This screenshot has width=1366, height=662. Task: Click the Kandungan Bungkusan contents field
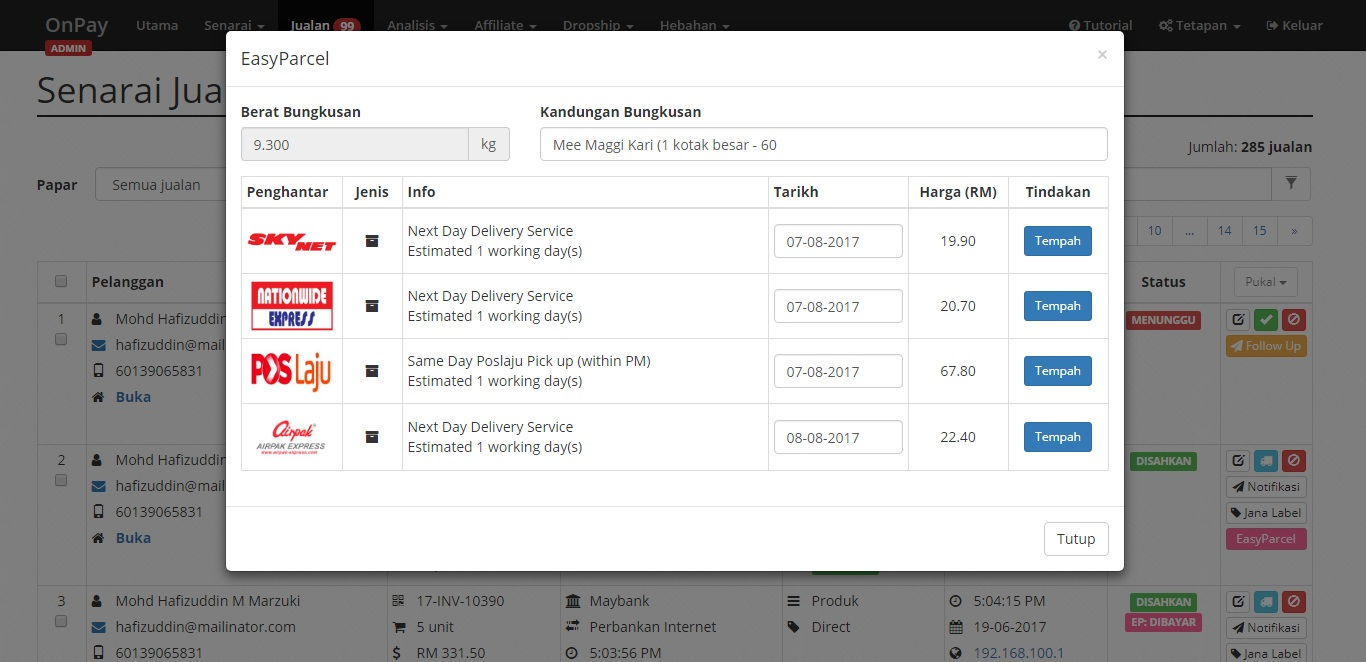(x=824, y=144)
